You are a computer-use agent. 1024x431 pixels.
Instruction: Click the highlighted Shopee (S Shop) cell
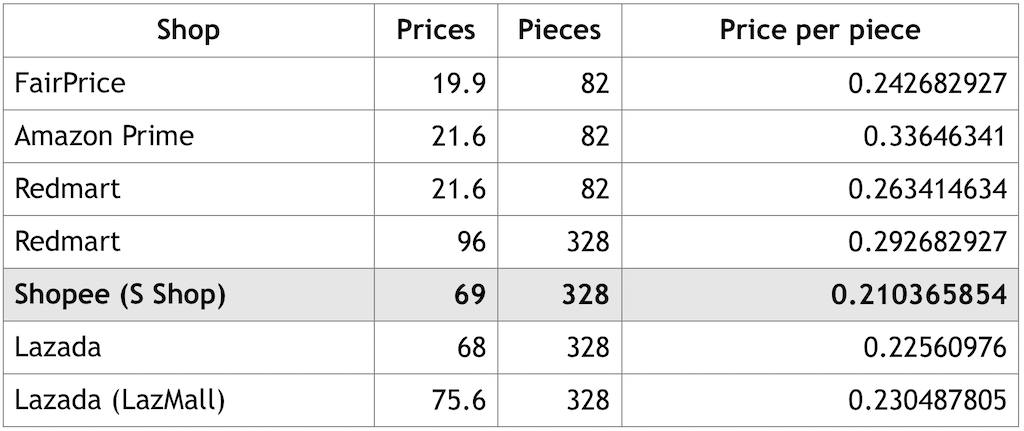[189, 295]
